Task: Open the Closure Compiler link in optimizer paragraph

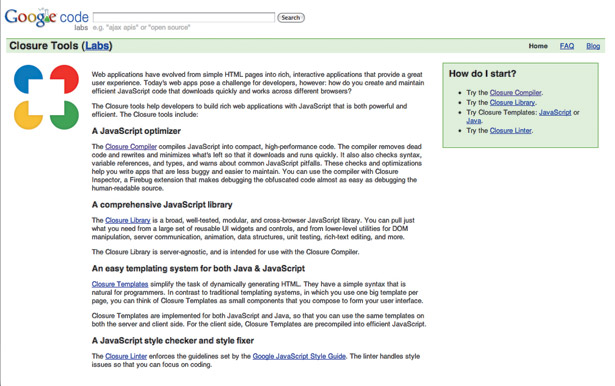Action: click(131, 146)
